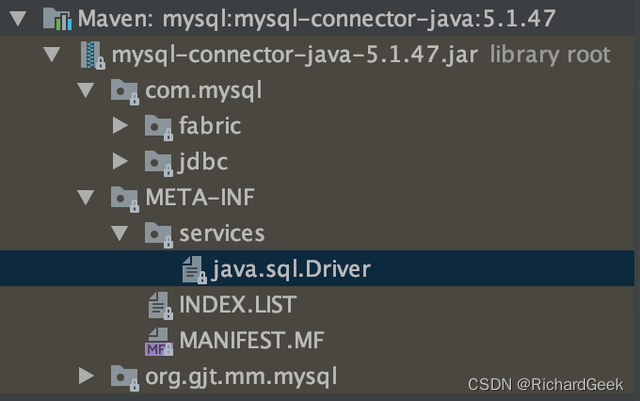This screenshot has width=640, height=401.
Task: Click the org.gjt.mm.mysql folder icon
Action: tap(124, 377)
